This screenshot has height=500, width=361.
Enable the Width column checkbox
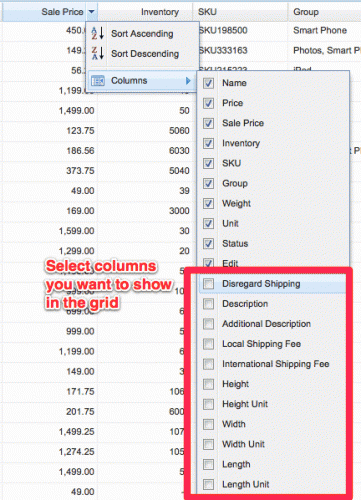[209, 424]
